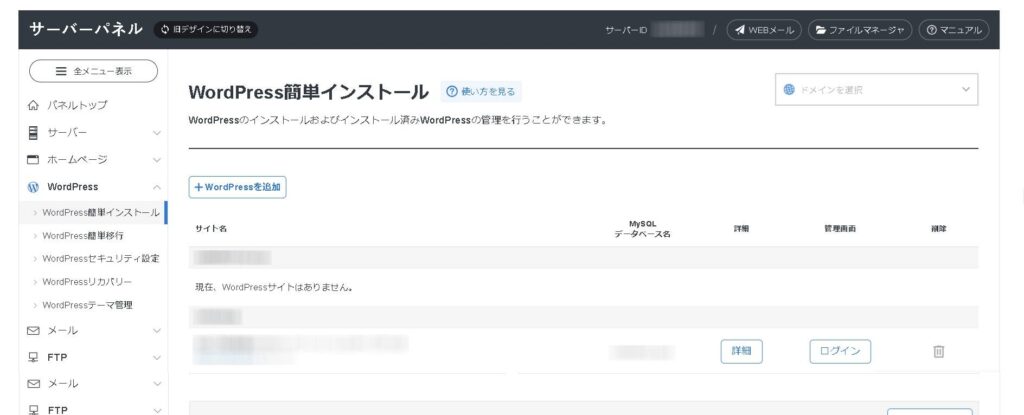The width and height of the screenshot is (1024, 415).
Task: Click the globe icon in the domain selector
Action: [789, 90]
